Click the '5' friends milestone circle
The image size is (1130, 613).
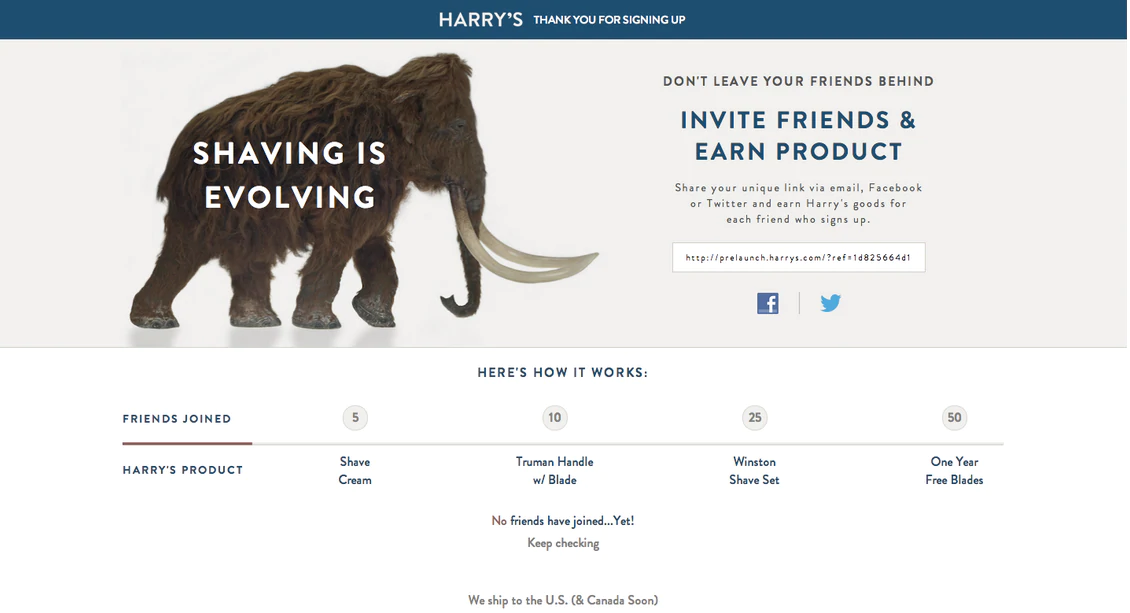(x=355, y=417)
